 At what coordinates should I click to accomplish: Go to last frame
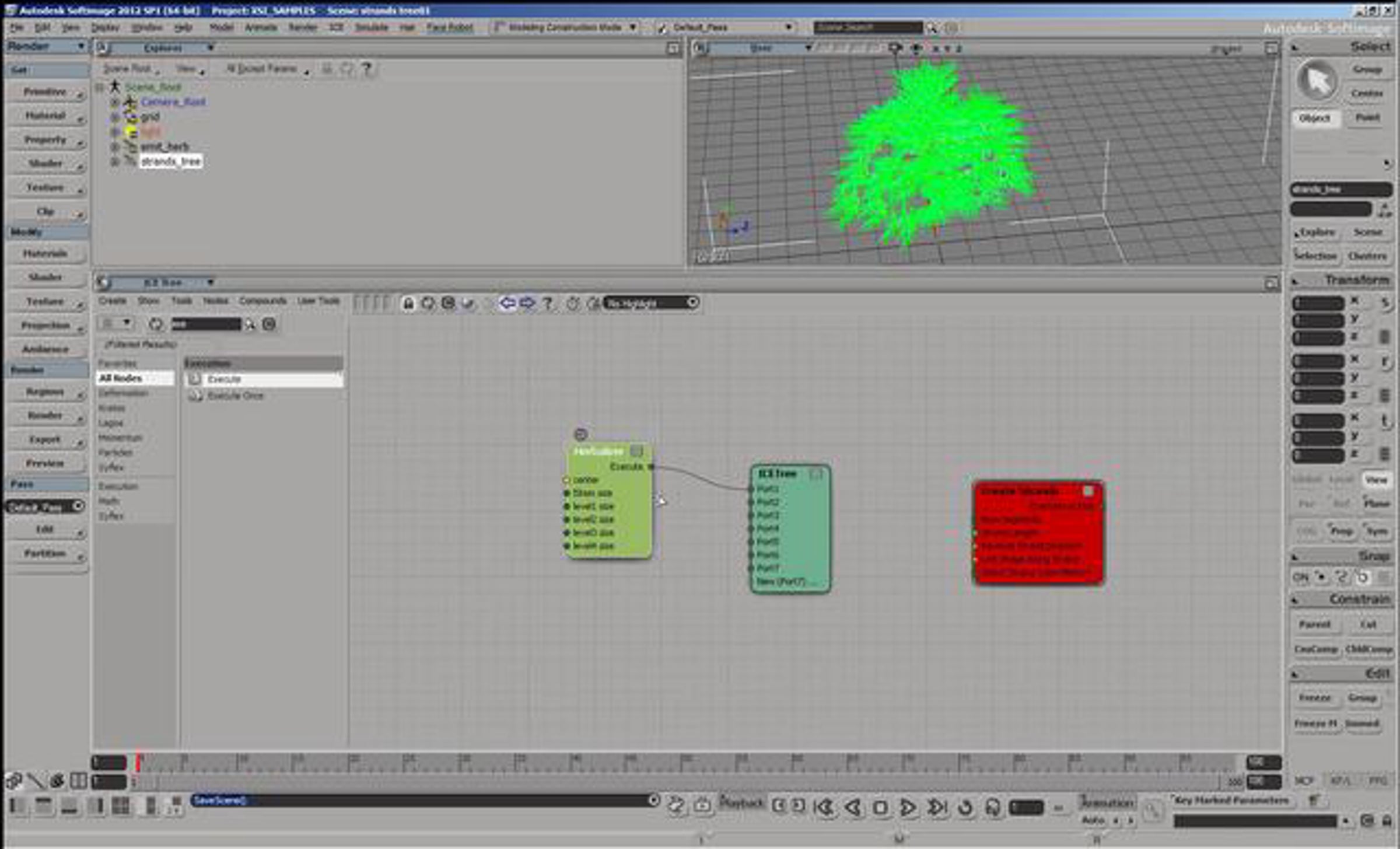[936, 807]
